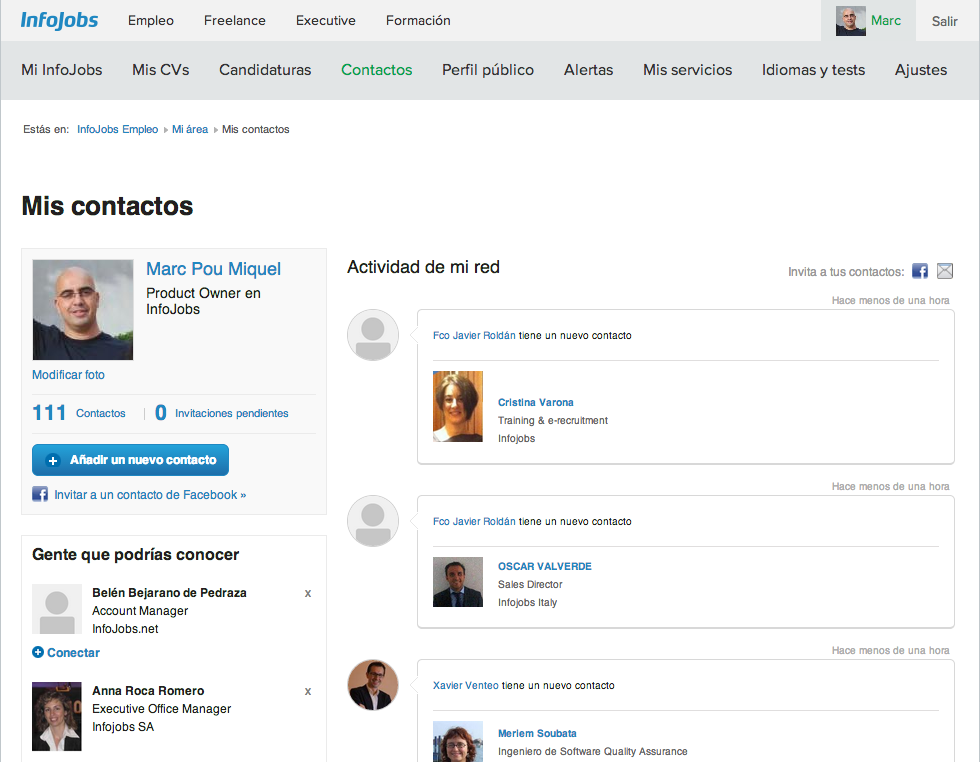Click Cristina Varona photo
980x762 pixels.
click(x=458, y=406)
